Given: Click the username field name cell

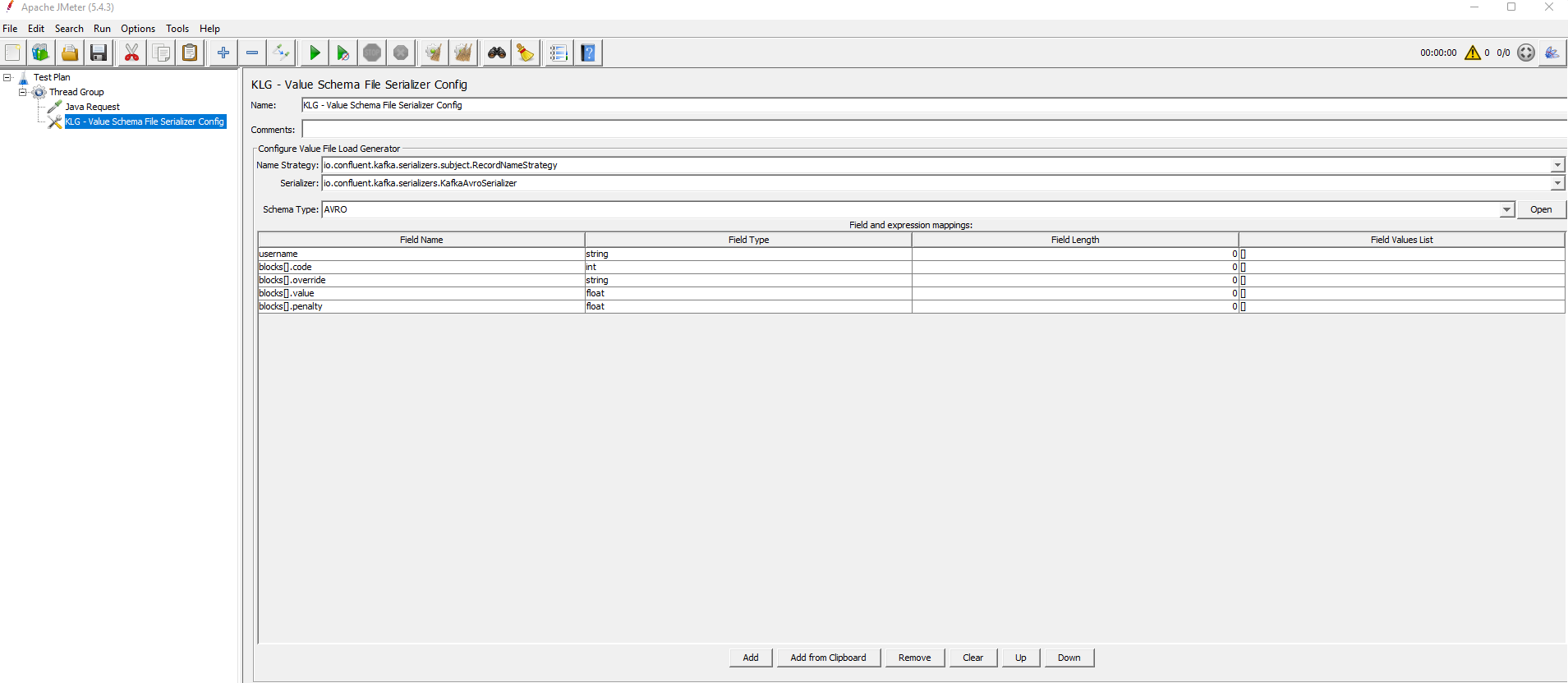Looking at the screenshot, I should point(421,254).
